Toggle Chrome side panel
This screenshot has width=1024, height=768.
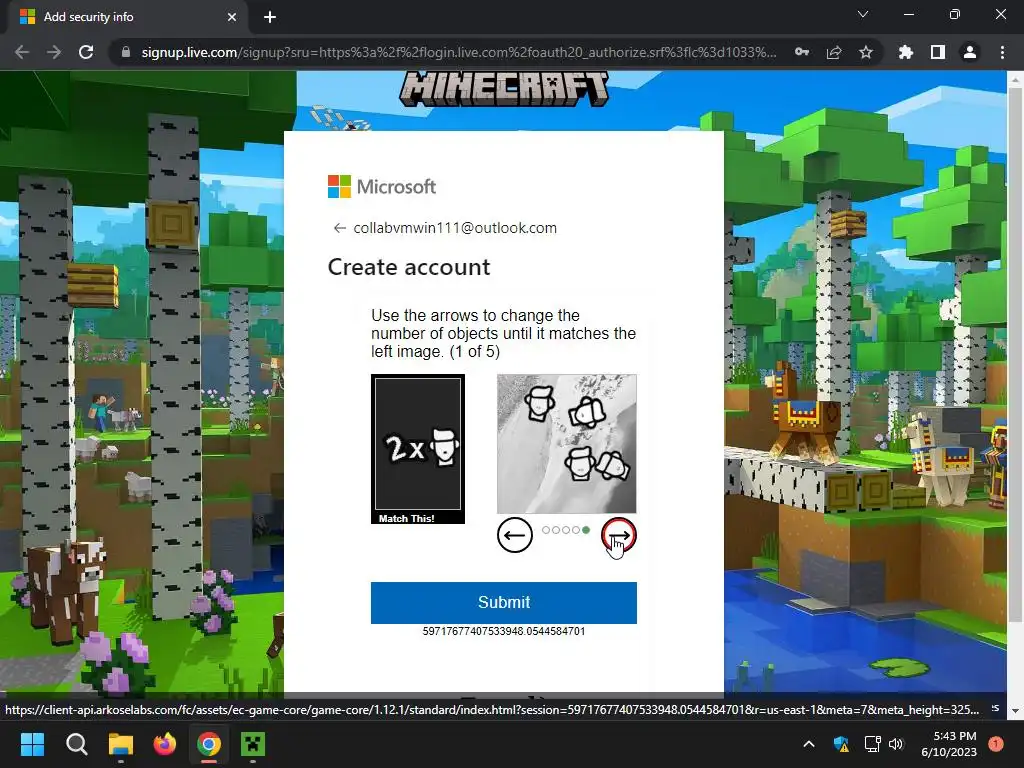click(x=938, y=52)
